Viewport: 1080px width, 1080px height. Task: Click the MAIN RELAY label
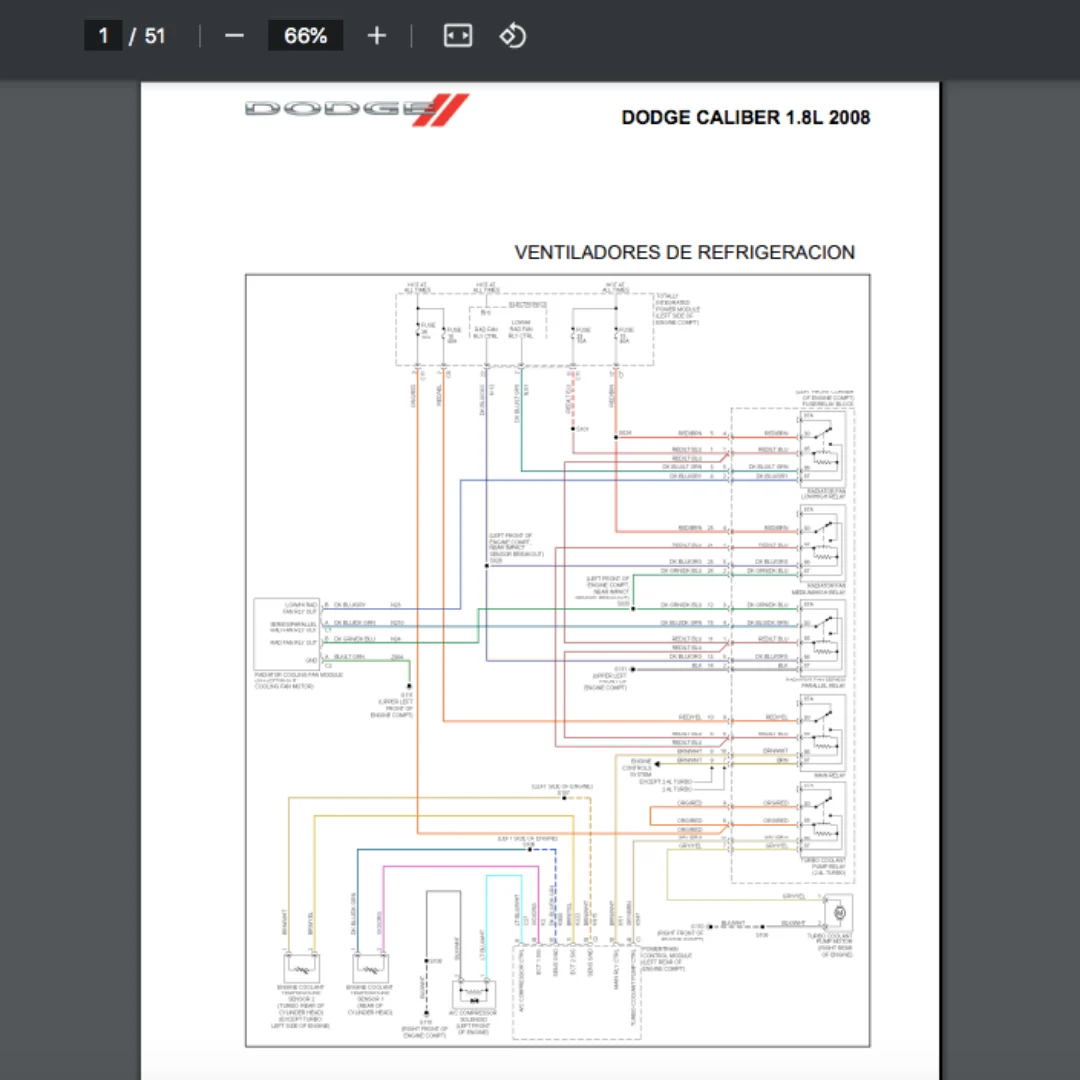(x=830, y=776)
